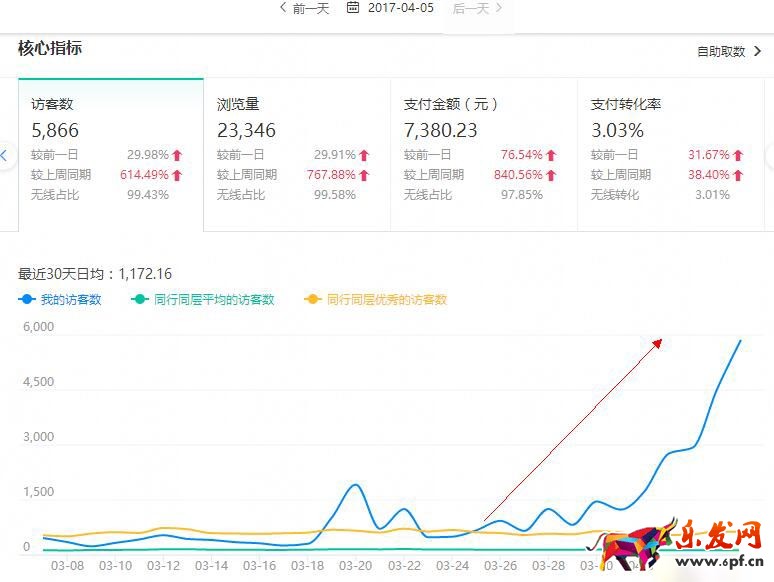Toggle the 我的访客数 legend series
The height and width of the screenshot is (582, 774).
pyautogui.click(x=61, y=299)
